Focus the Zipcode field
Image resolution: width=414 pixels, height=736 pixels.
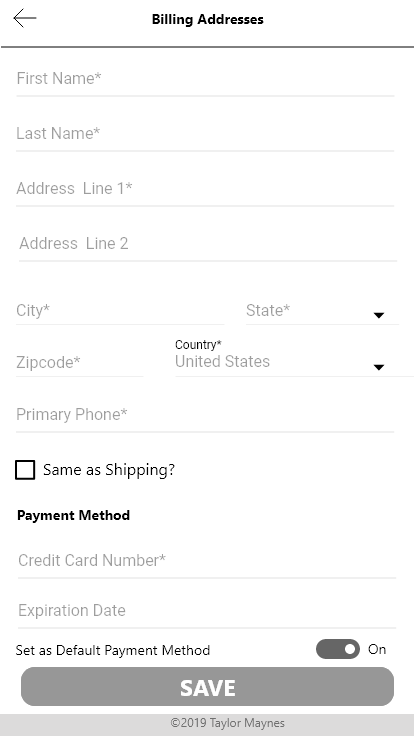pyautogui.click(x=79, y=362)
